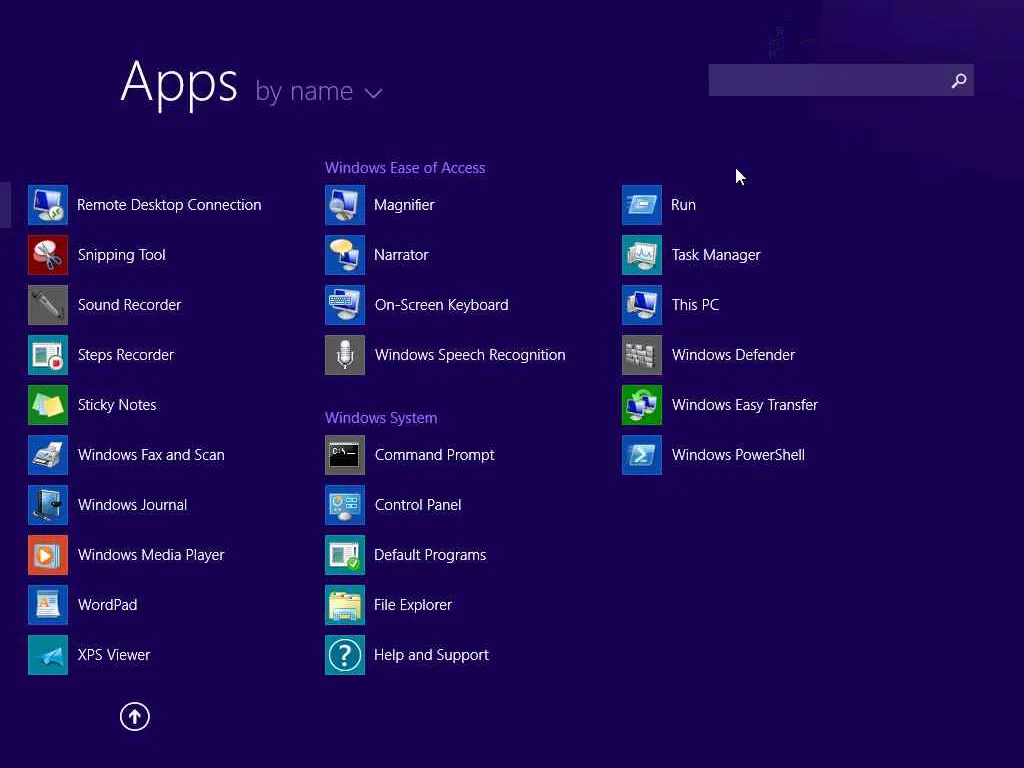Select the Windows Ease of Access group heading
The image size is (1024, 768).
coord(405,168)
